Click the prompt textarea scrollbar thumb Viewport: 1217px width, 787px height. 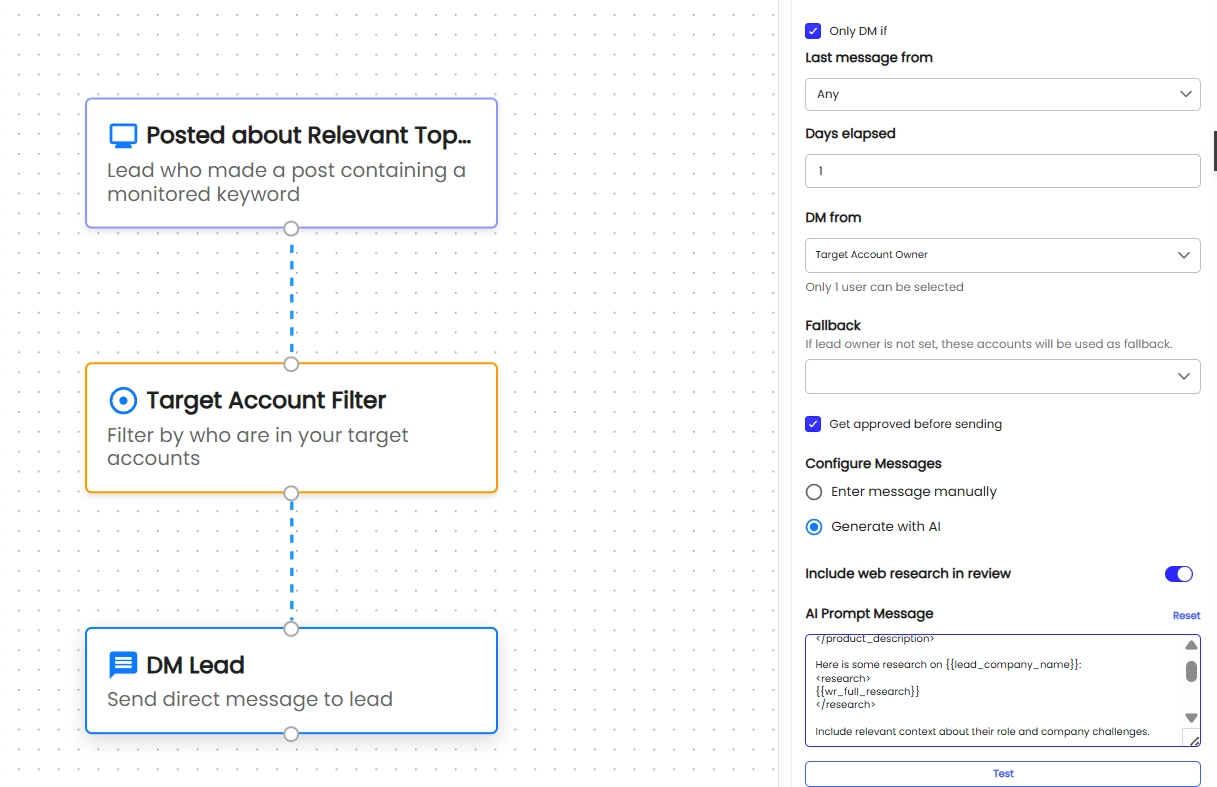(1191, 671)
